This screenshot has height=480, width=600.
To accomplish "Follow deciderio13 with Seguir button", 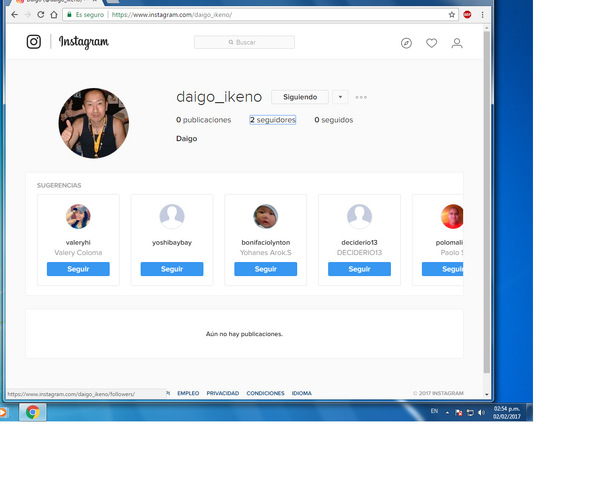I will pos(359,269).
